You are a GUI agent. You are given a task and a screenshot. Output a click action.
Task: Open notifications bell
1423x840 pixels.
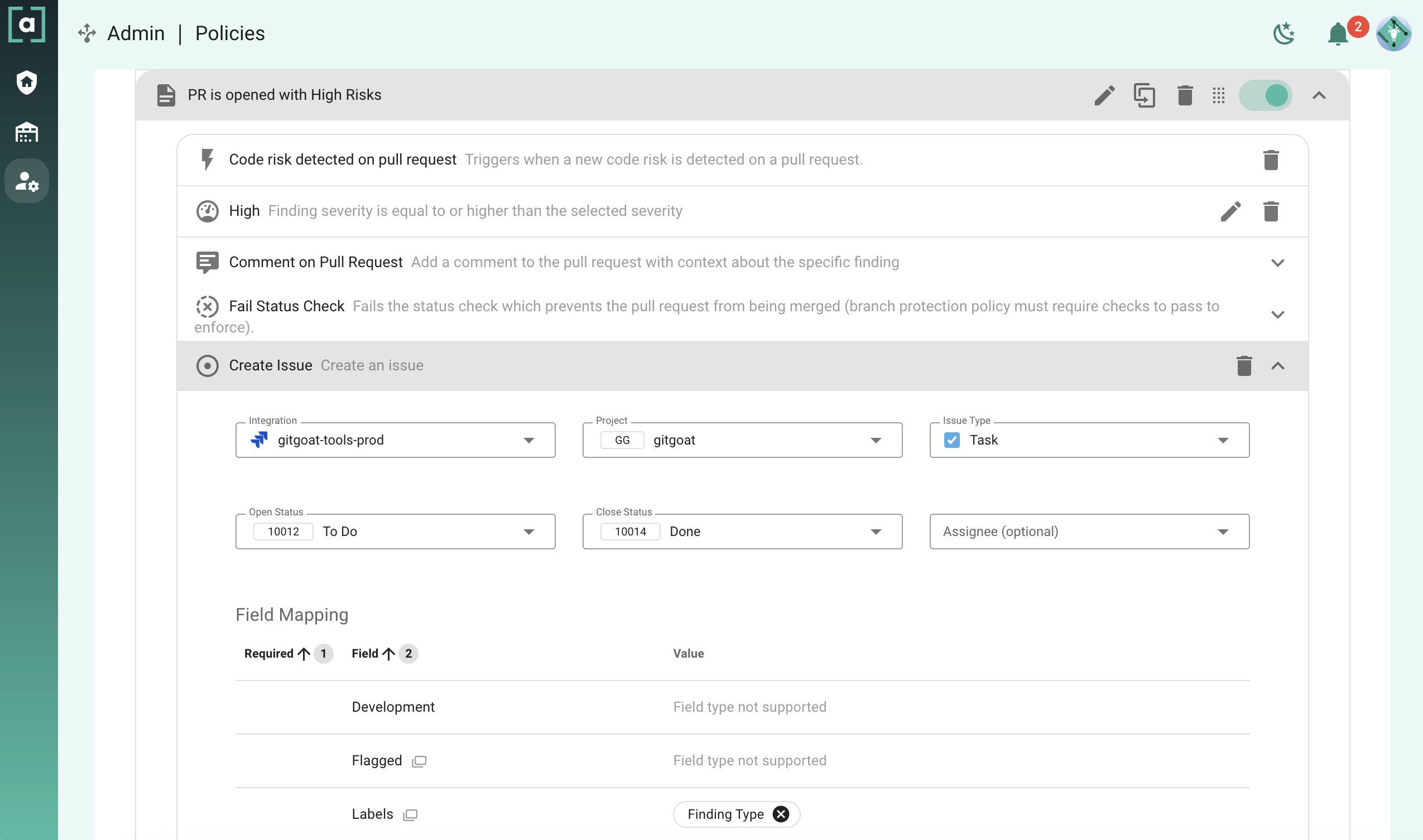click(x=1338, y=34)
